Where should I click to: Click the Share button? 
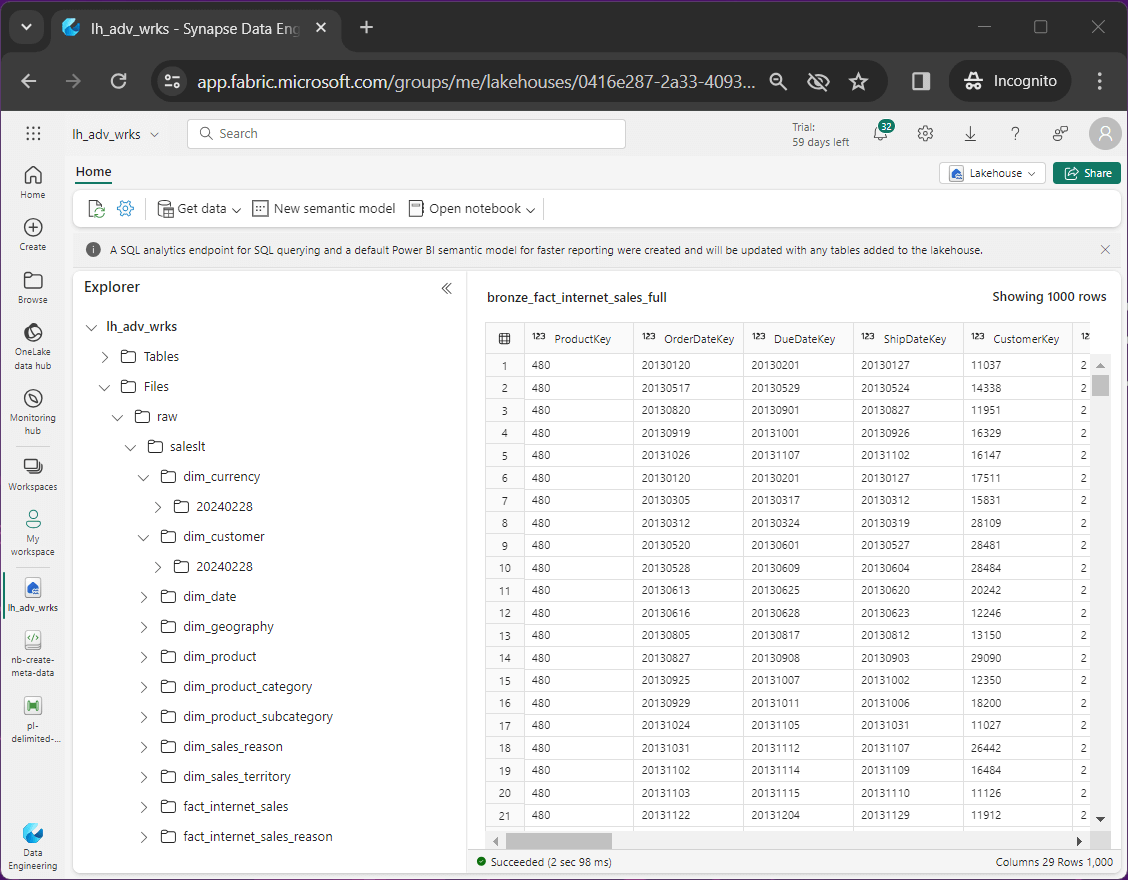[x=1087, y=173]
